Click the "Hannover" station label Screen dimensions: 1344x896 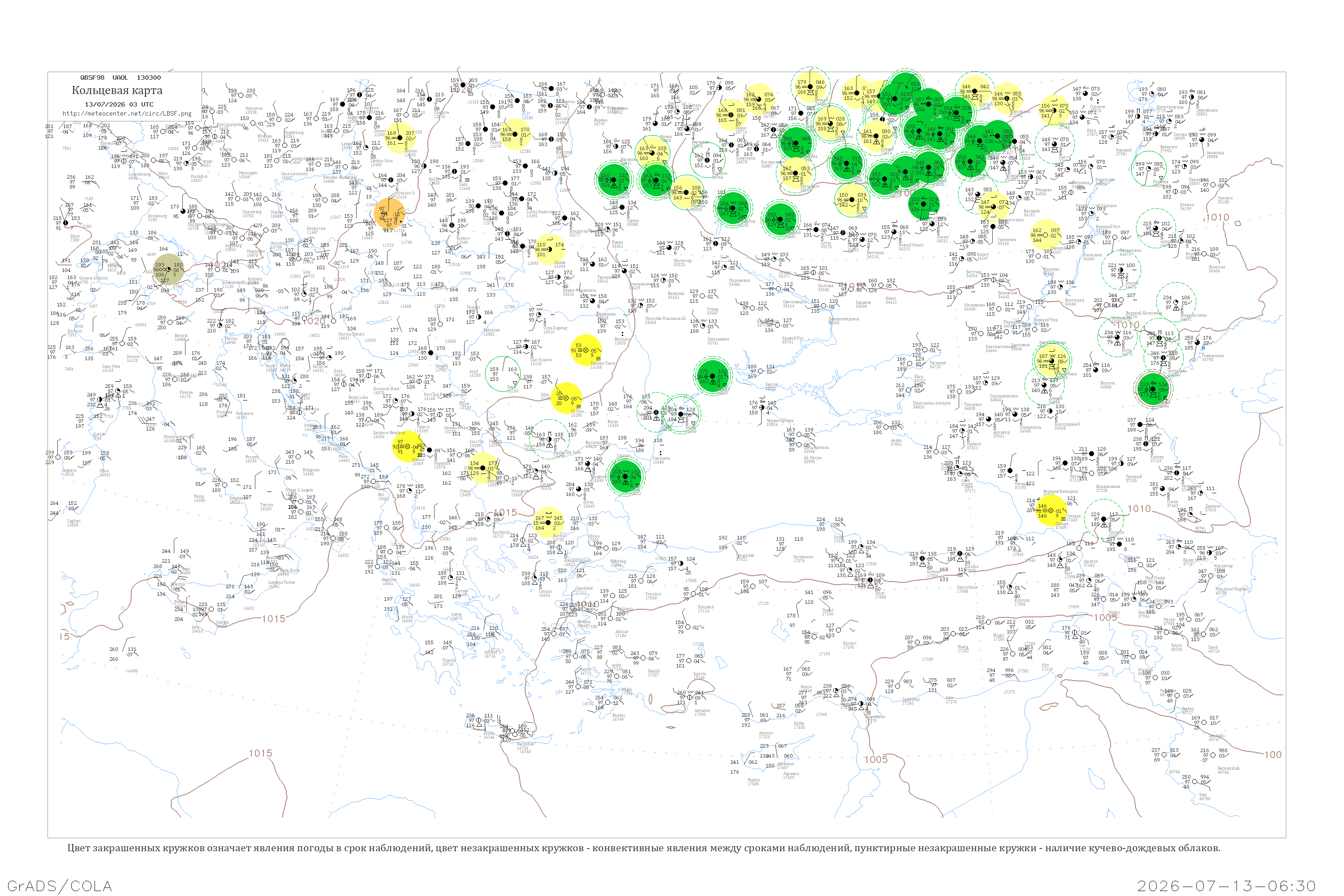point(254,108)
